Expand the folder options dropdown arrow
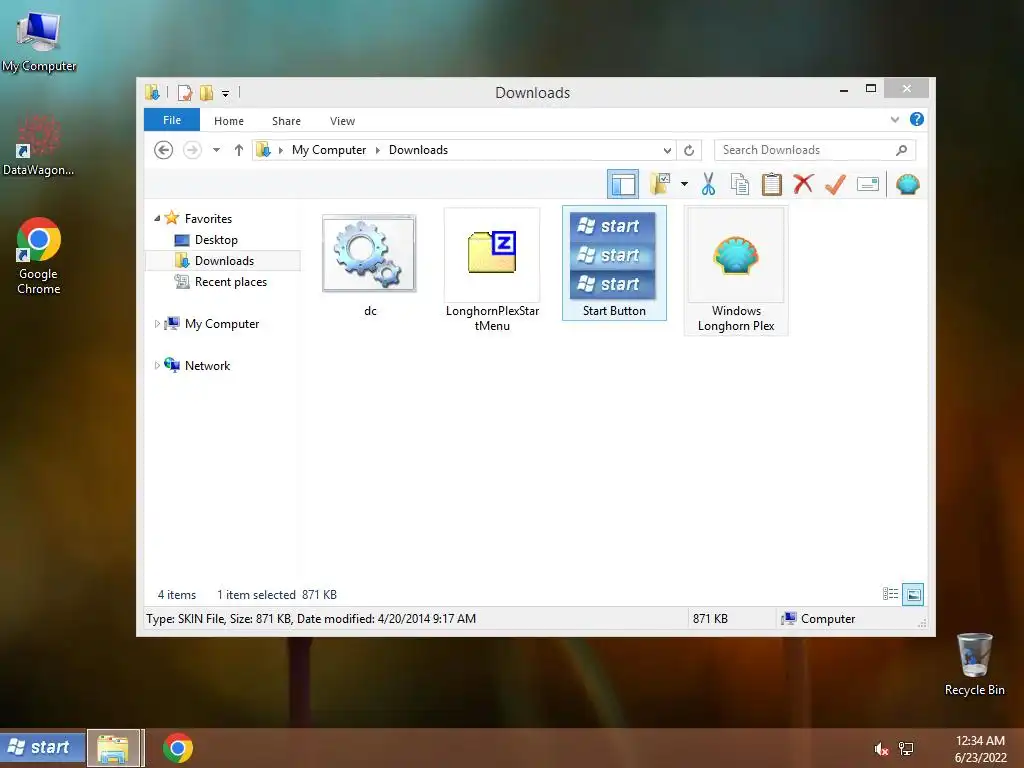Screen dimensions: 1024x768 point(684,184)
